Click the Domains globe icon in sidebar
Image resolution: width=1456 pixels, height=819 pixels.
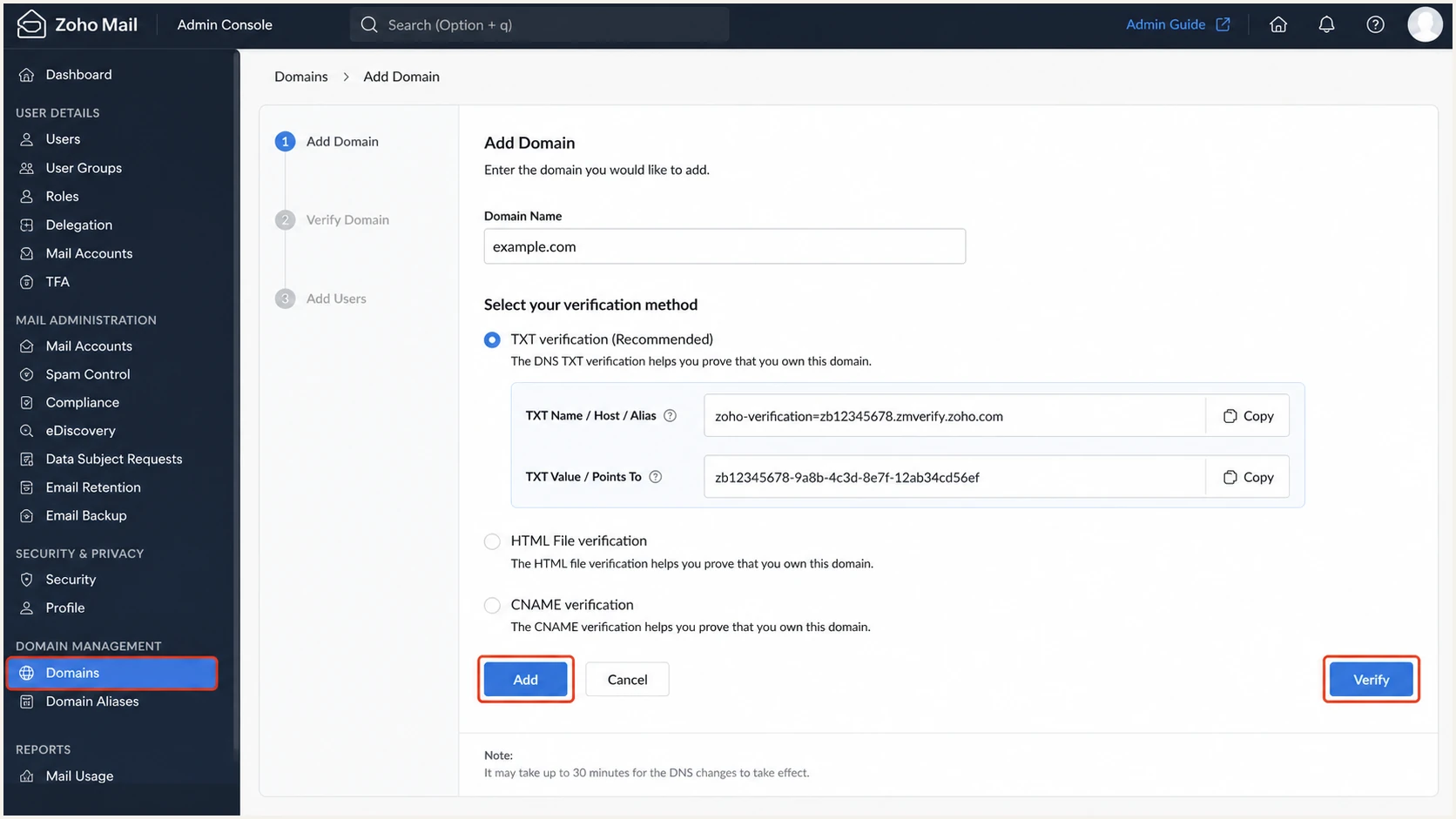[27, 673]
